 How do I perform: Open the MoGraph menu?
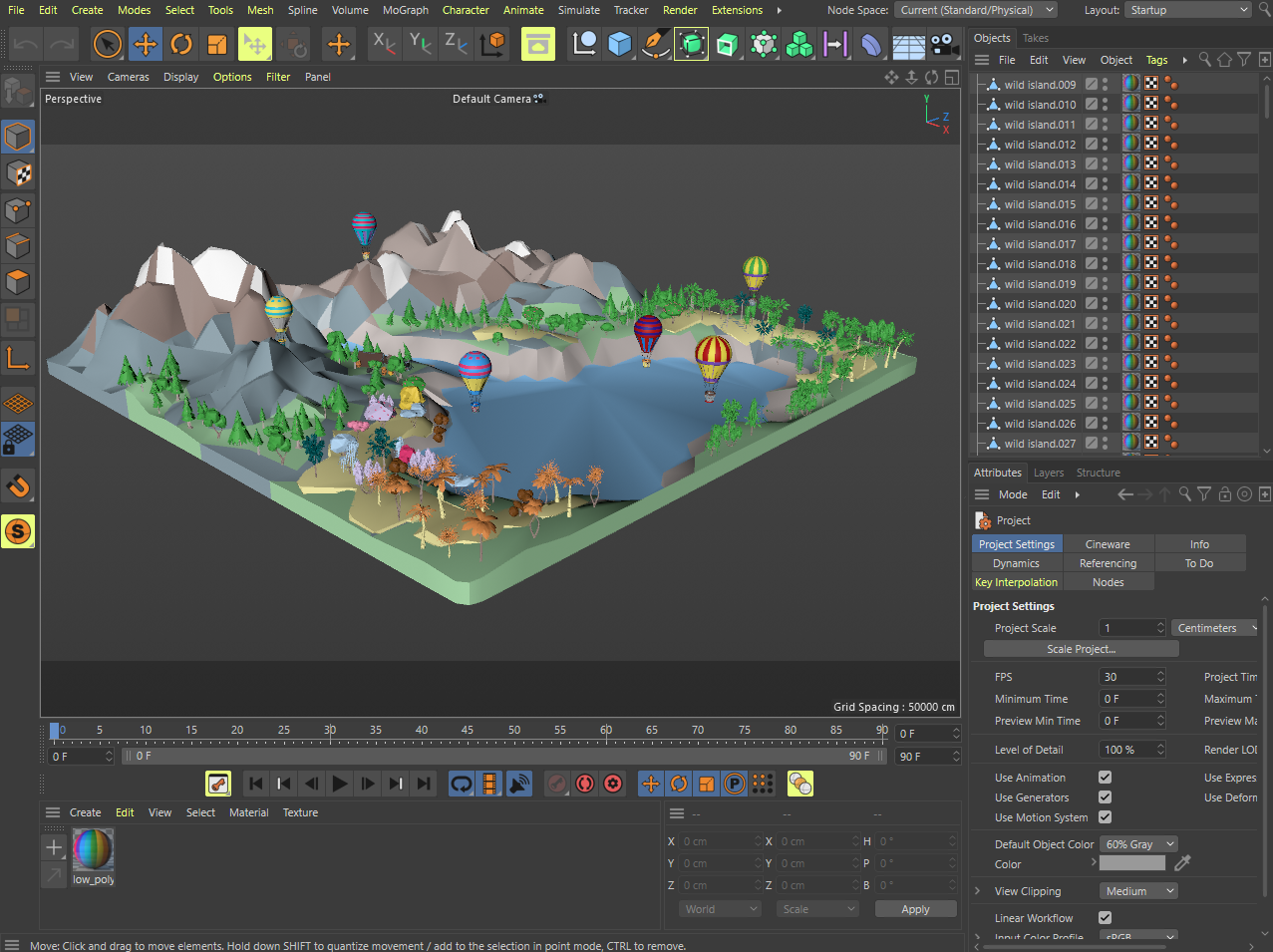click(x=405, y=10)
